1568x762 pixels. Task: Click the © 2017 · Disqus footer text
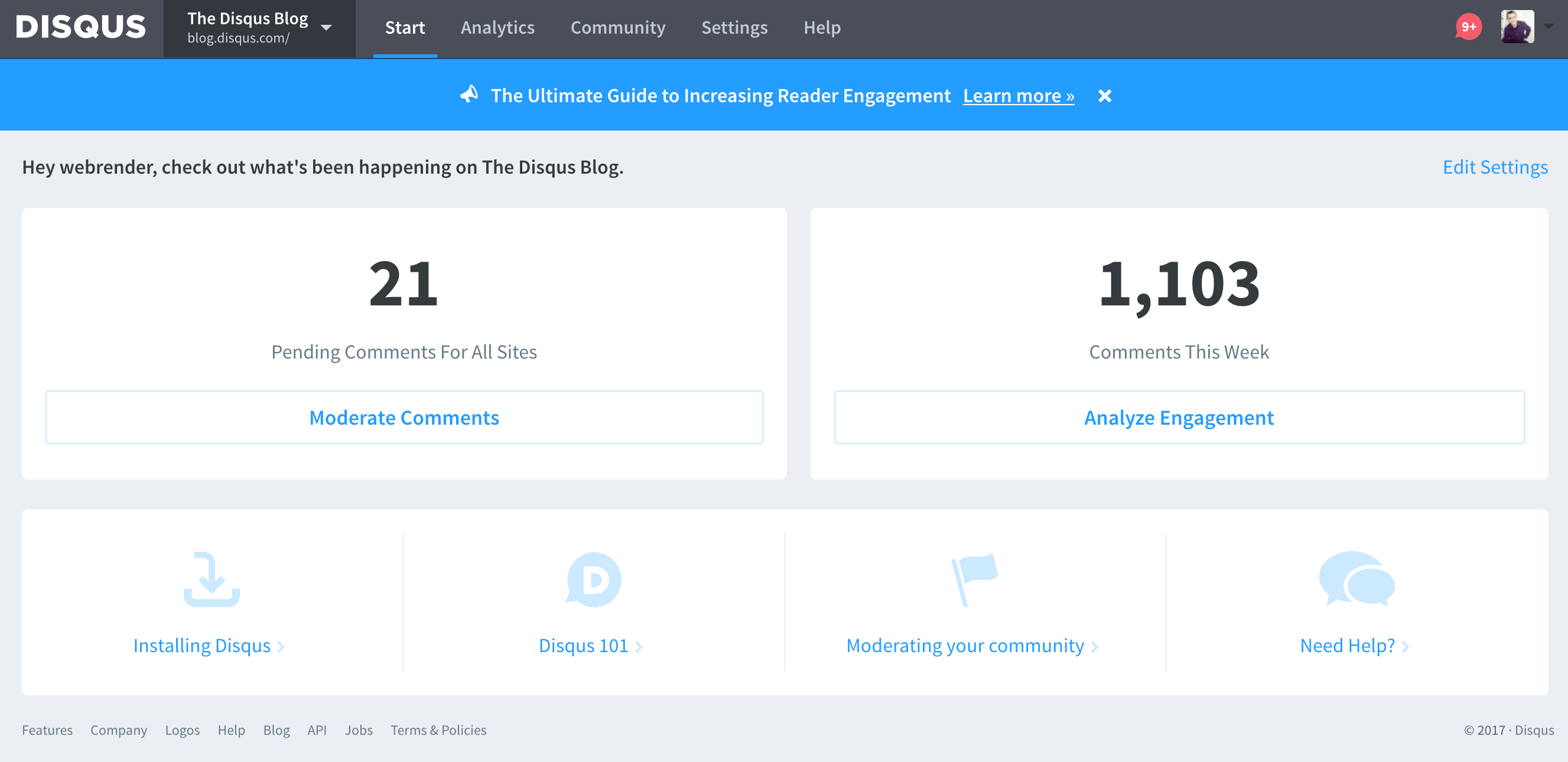coord(1508,730)
